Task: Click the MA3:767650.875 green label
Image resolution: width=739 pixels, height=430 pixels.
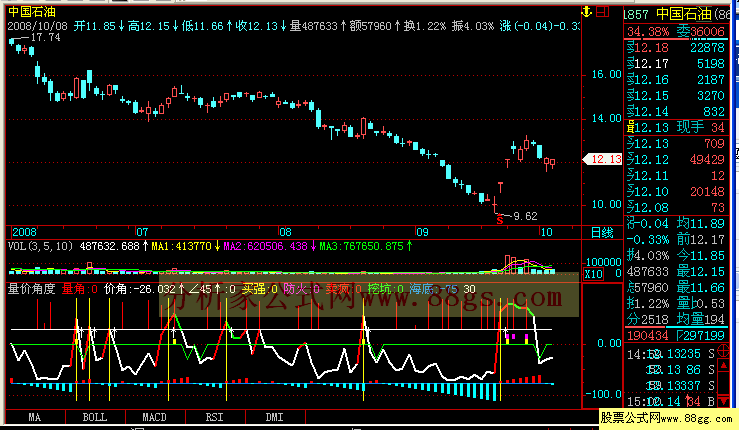Action: [x=361, y=246]
